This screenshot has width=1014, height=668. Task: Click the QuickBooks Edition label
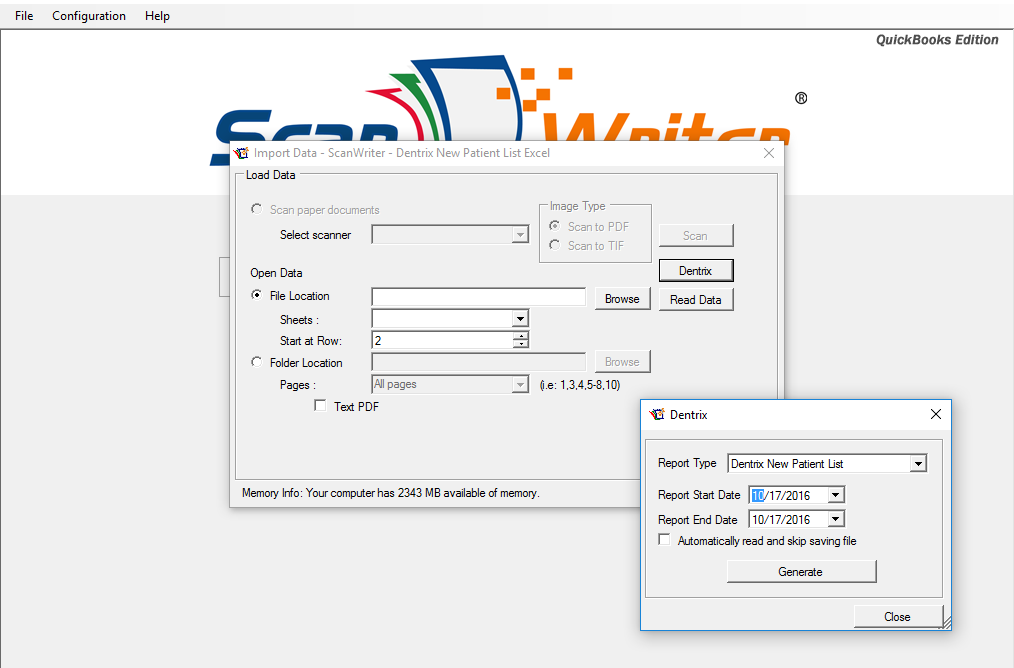(x=937, y=40)
